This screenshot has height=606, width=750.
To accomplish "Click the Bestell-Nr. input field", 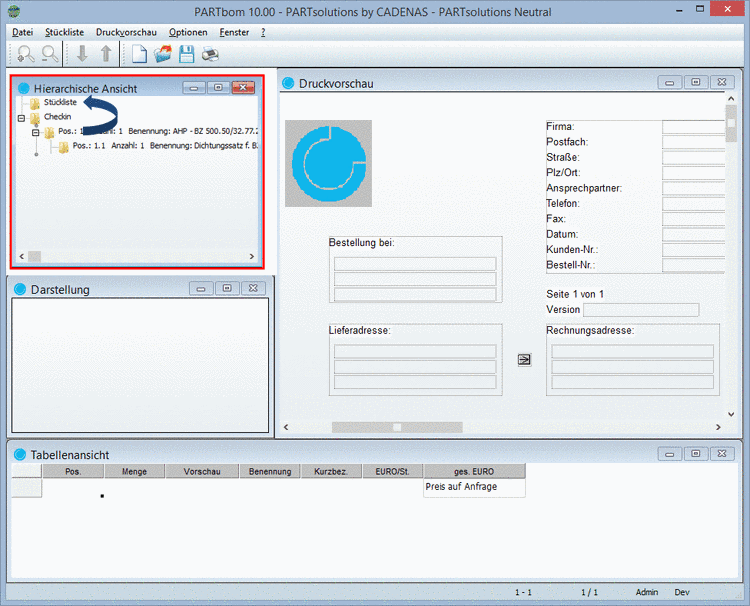I will coord(694,264).
